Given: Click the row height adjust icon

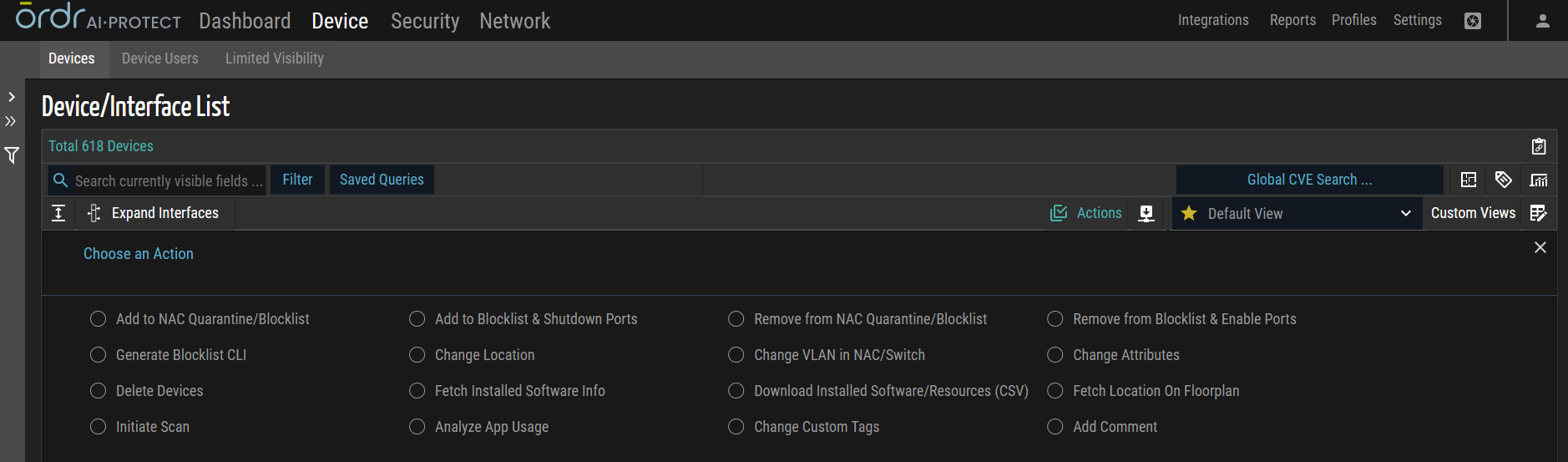Looking at the screenshot, I should (x=58, y=213).
